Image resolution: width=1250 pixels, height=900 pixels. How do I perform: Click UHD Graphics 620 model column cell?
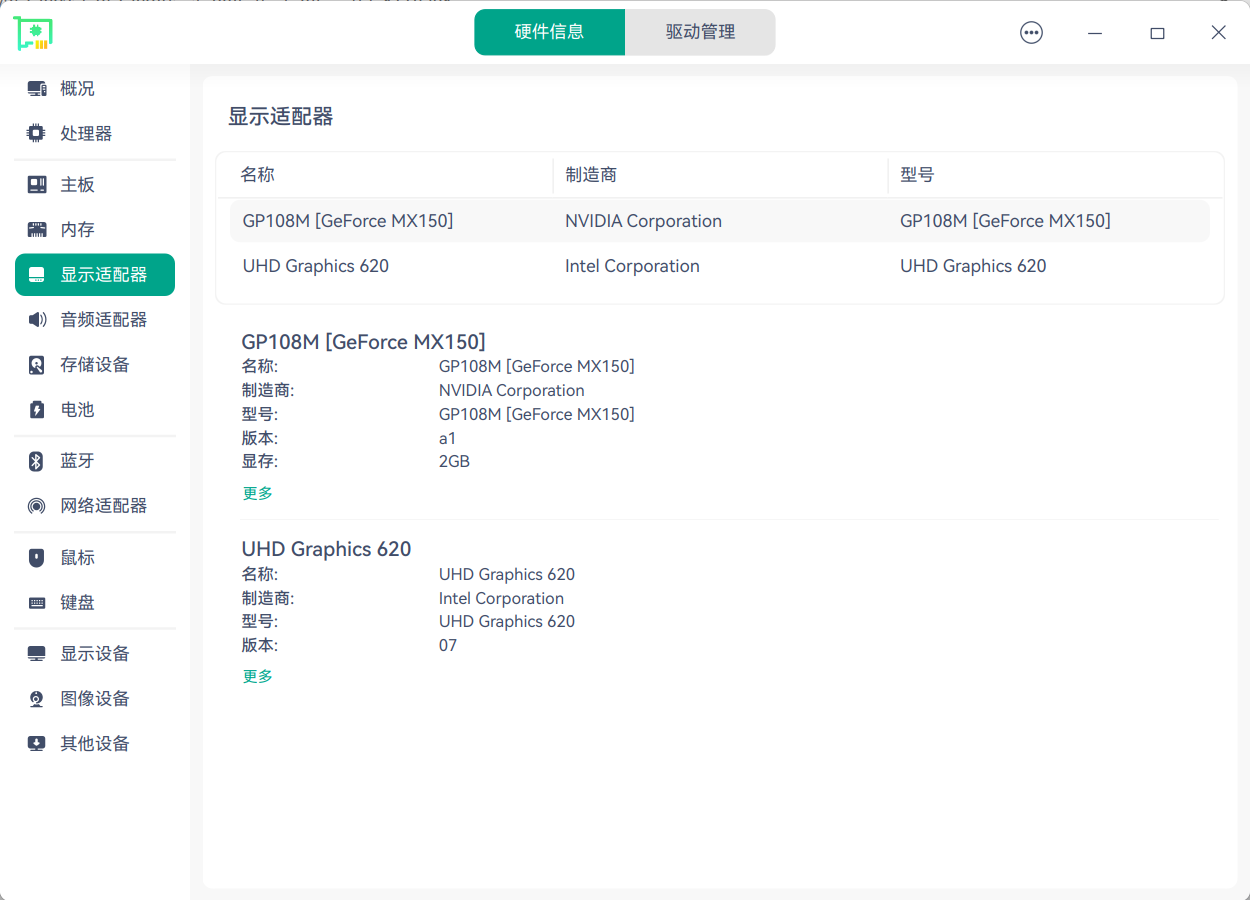(x=973, y=266)
